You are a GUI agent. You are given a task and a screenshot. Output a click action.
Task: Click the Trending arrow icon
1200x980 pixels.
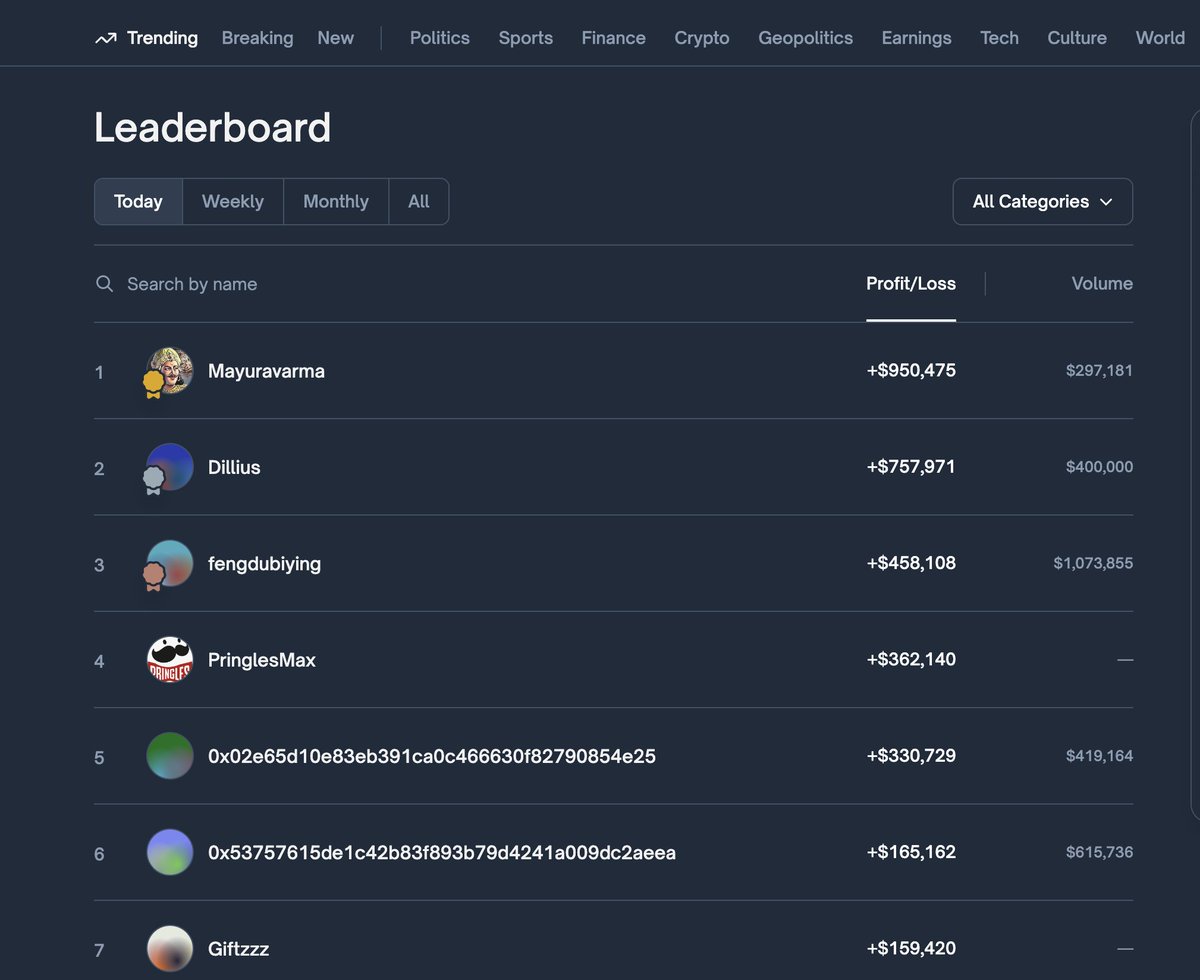click(105, 39)
